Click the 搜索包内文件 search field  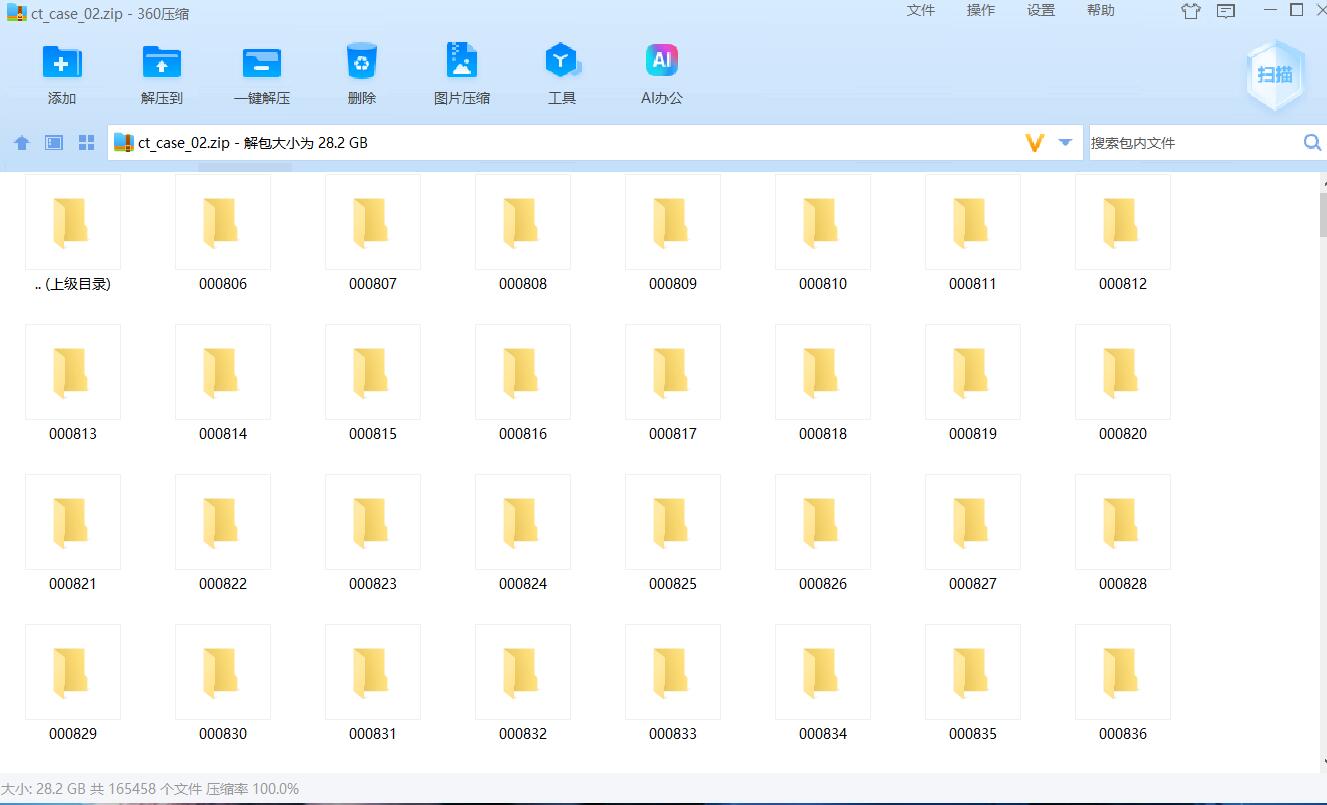(x=1190, y=143)
